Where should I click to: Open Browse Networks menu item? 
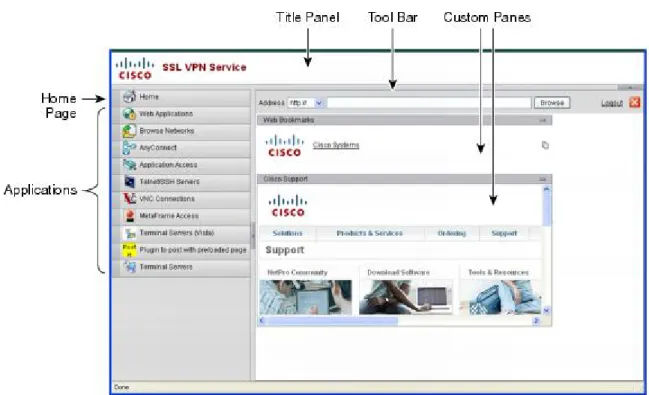[181, 131]
